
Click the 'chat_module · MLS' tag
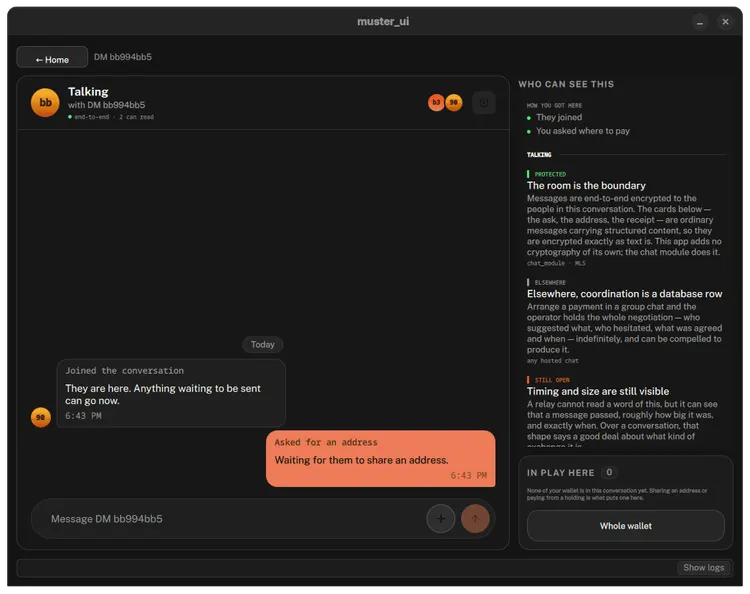coord(556,263)
